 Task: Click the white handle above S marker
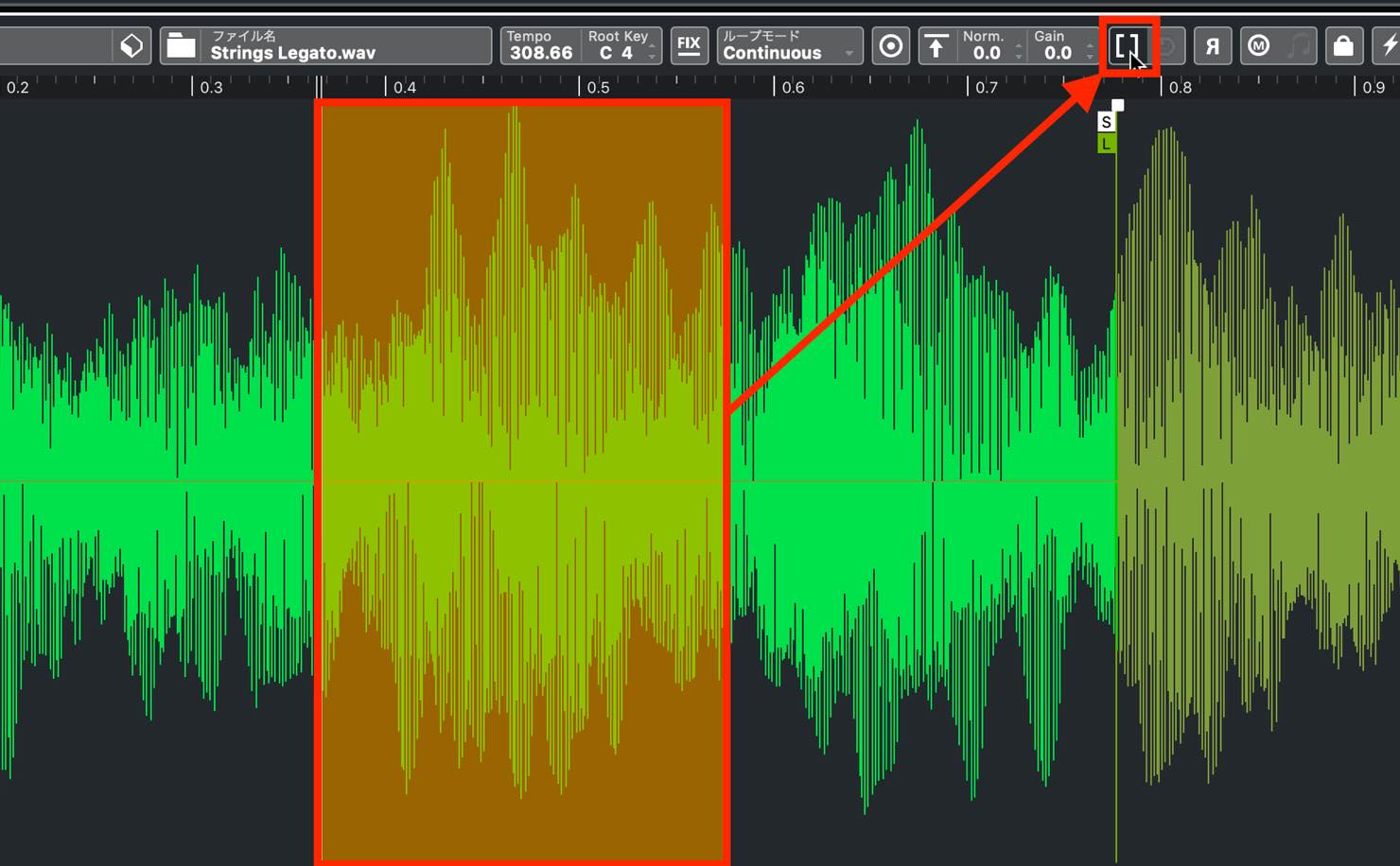click(1118, 105)
